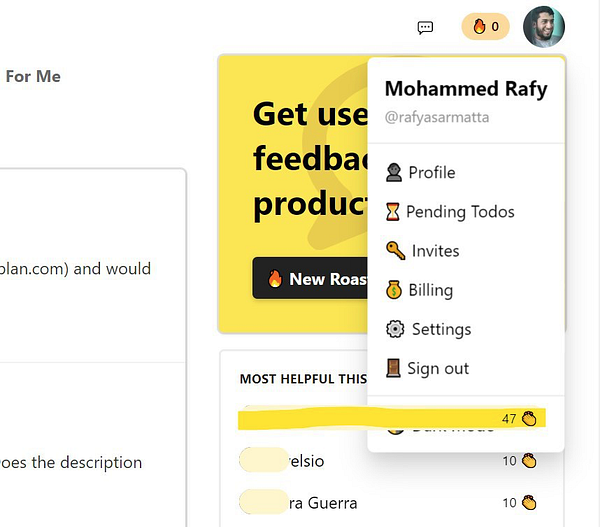600x527 pixels.
Task: Click the key icon beside Invites
Action: (x=394, y=251)
